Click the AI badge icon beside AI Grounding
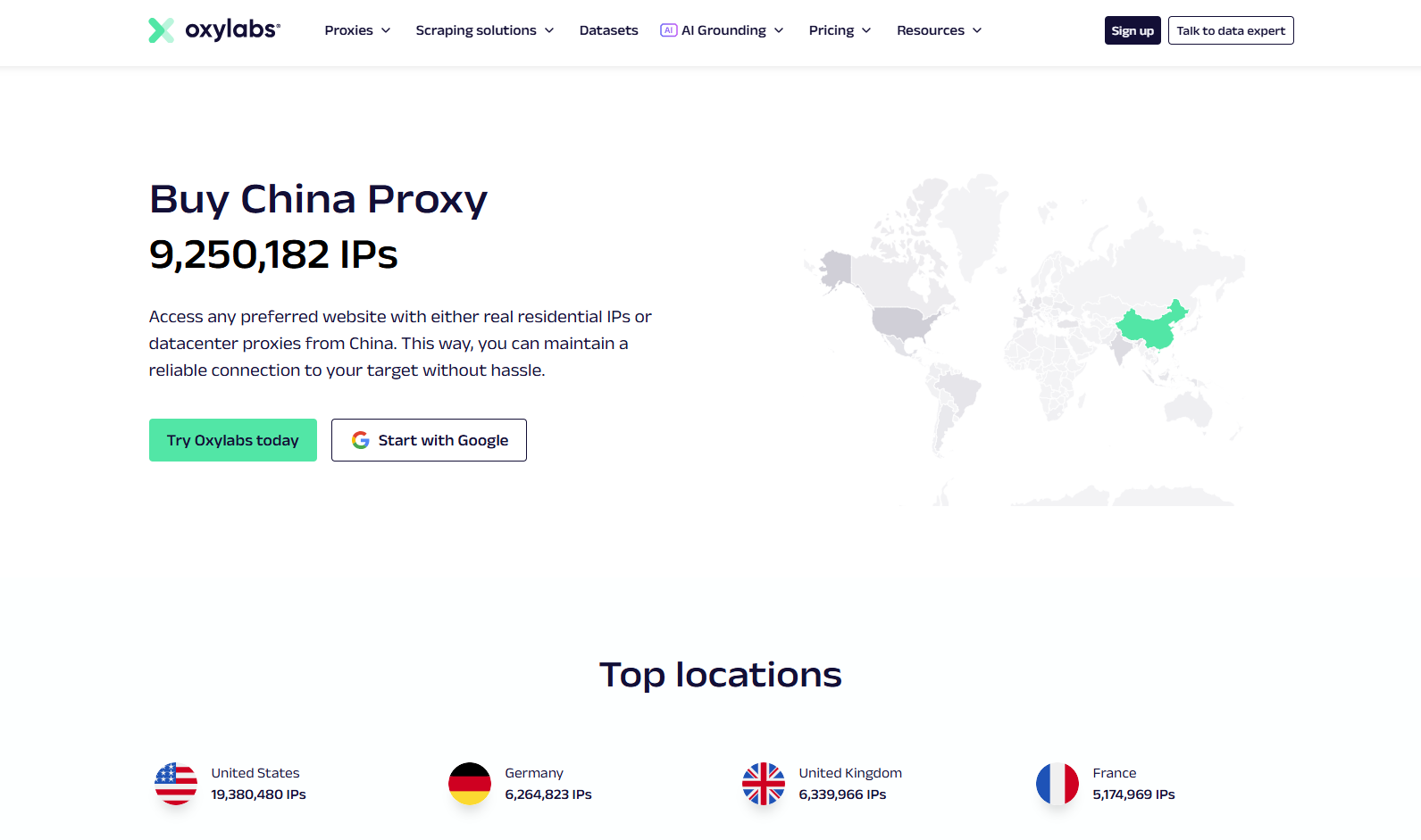The image size is (1421, 840). [668, 30]
